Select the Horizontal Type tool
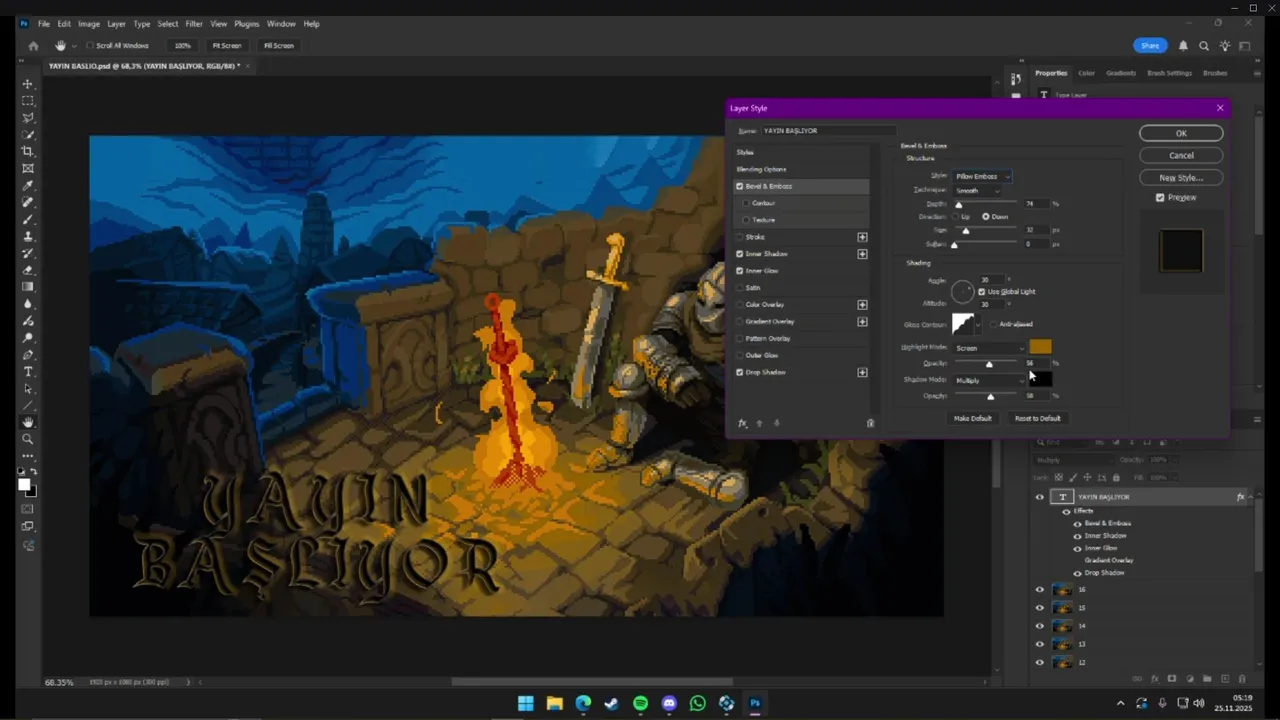This screenshot has height=720, width=1280. click(28, 372)
